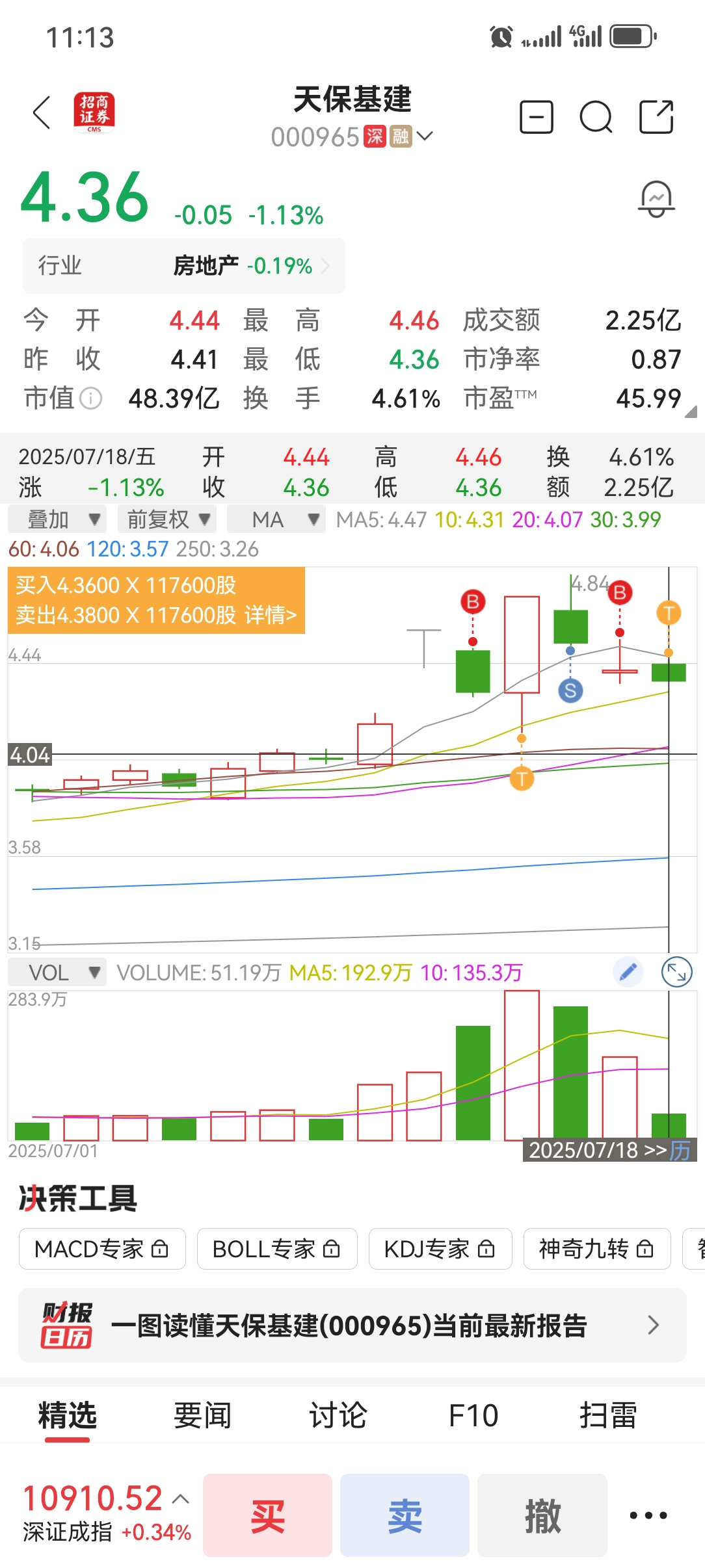Open the 财报日历 icon
The image size is (705, 1568).
tap(66, 1325)
